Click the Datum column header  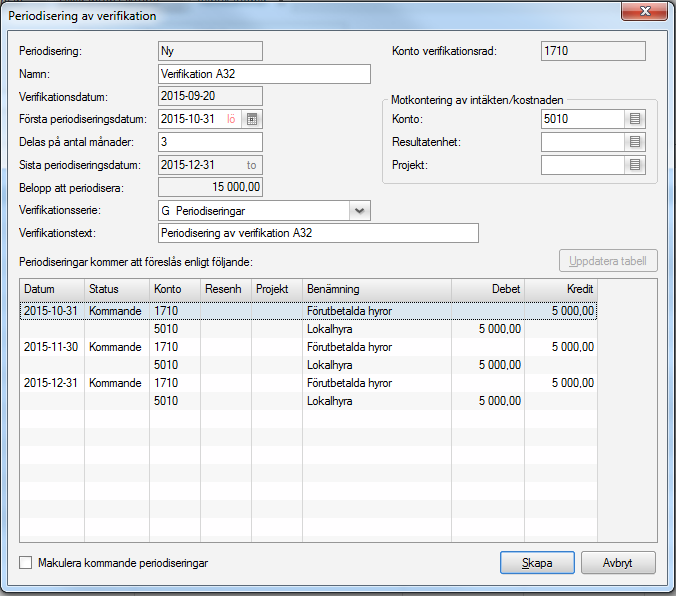pos(52,289)
